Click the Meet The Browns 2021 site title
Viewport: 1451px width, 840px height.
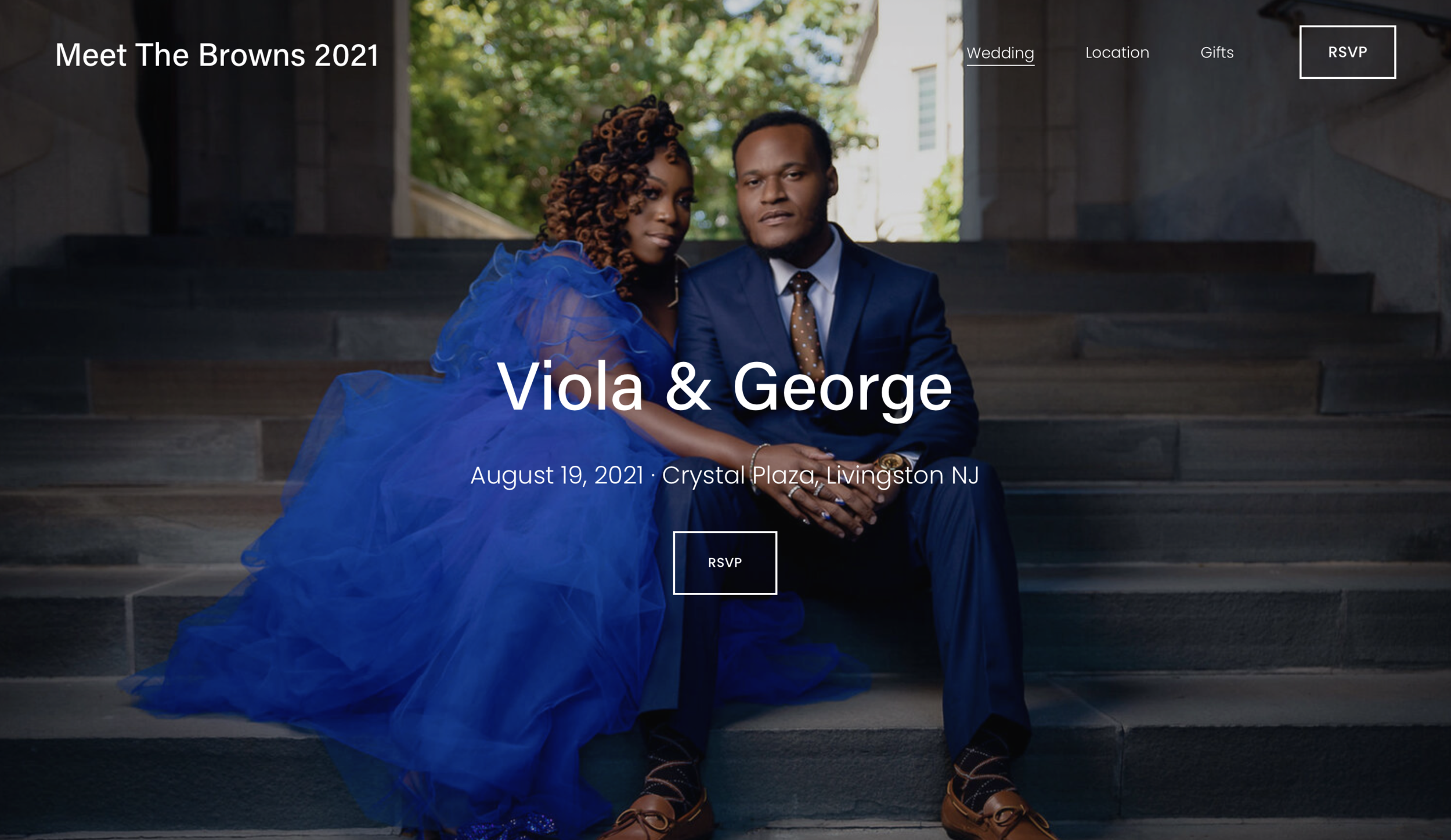click(x=216, y=56)
